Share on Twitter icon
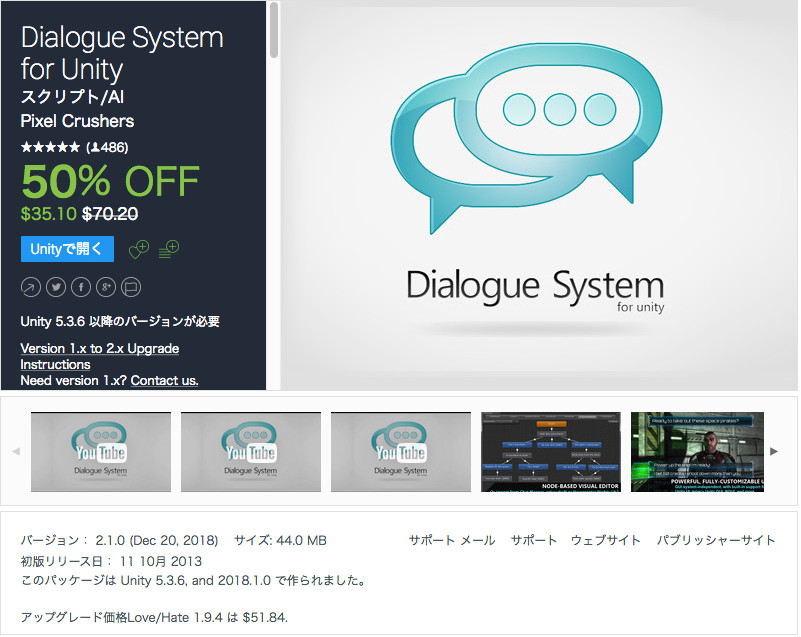Image resolution: width=801 pixels, height=637 pixels. (x=56, y=287)
